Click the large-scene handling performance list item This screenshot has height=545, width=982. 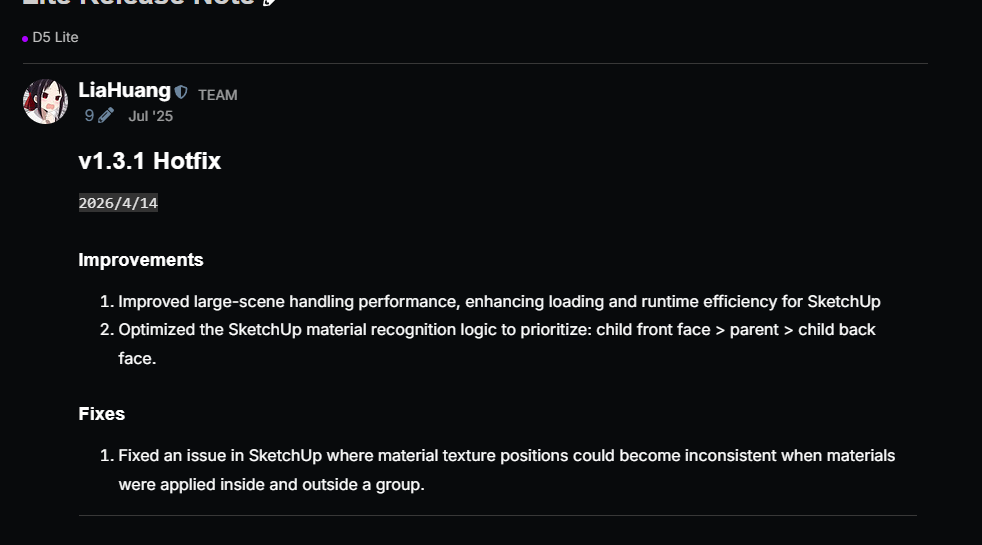[499, 301]
